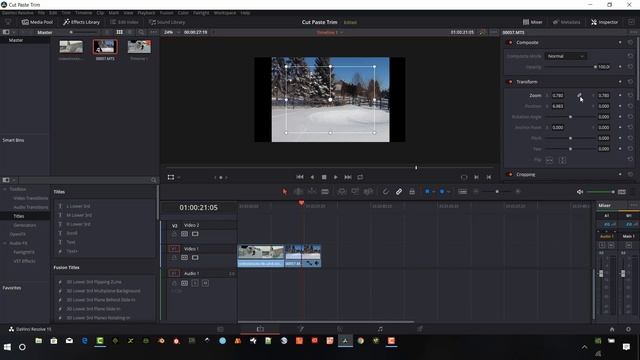Viewport: 640px width, 360px height.
Task: Switch to the Fusion page tab
Action: (x=300, y=329)
